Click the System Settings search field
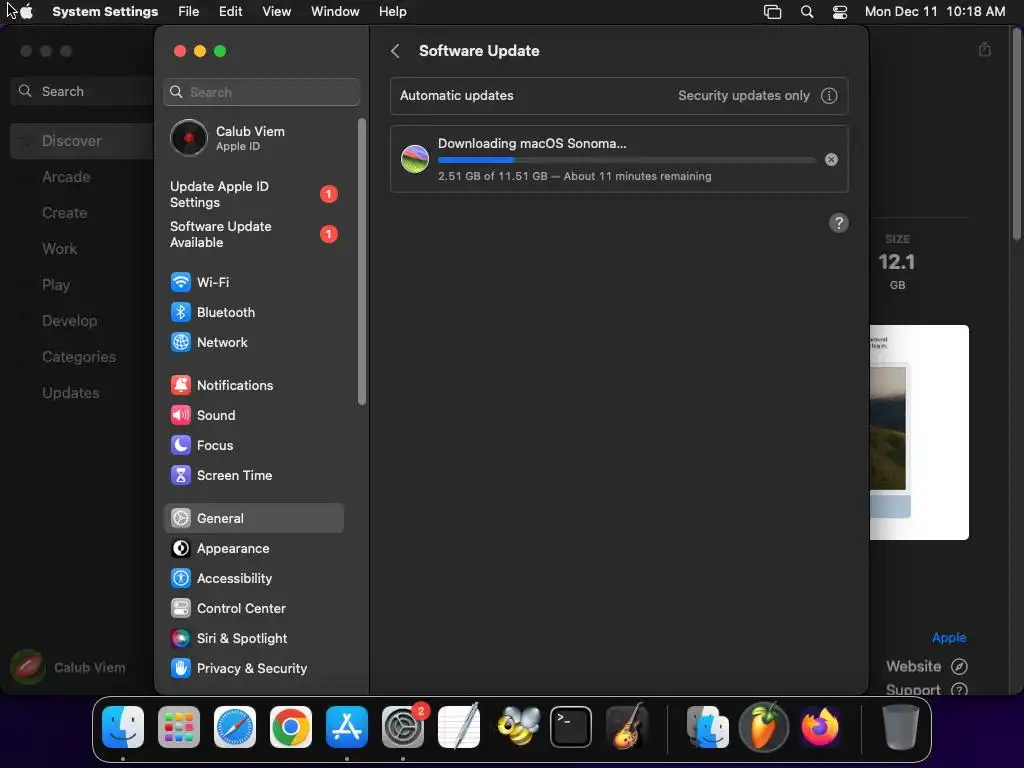Viewport: 1024px width, 768px height. 261,92
